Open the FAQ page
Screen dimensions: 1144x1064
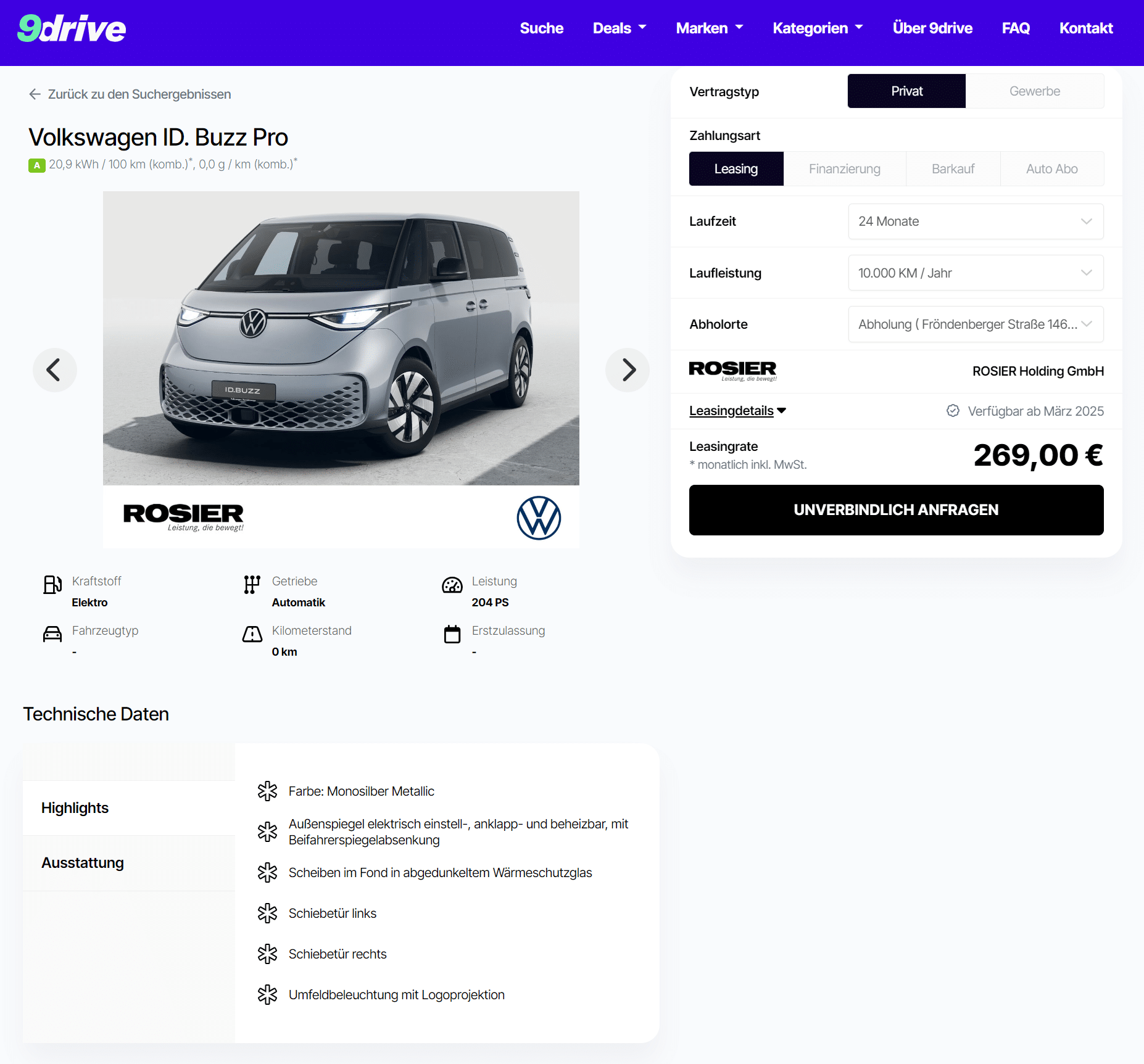[1016, 28]
